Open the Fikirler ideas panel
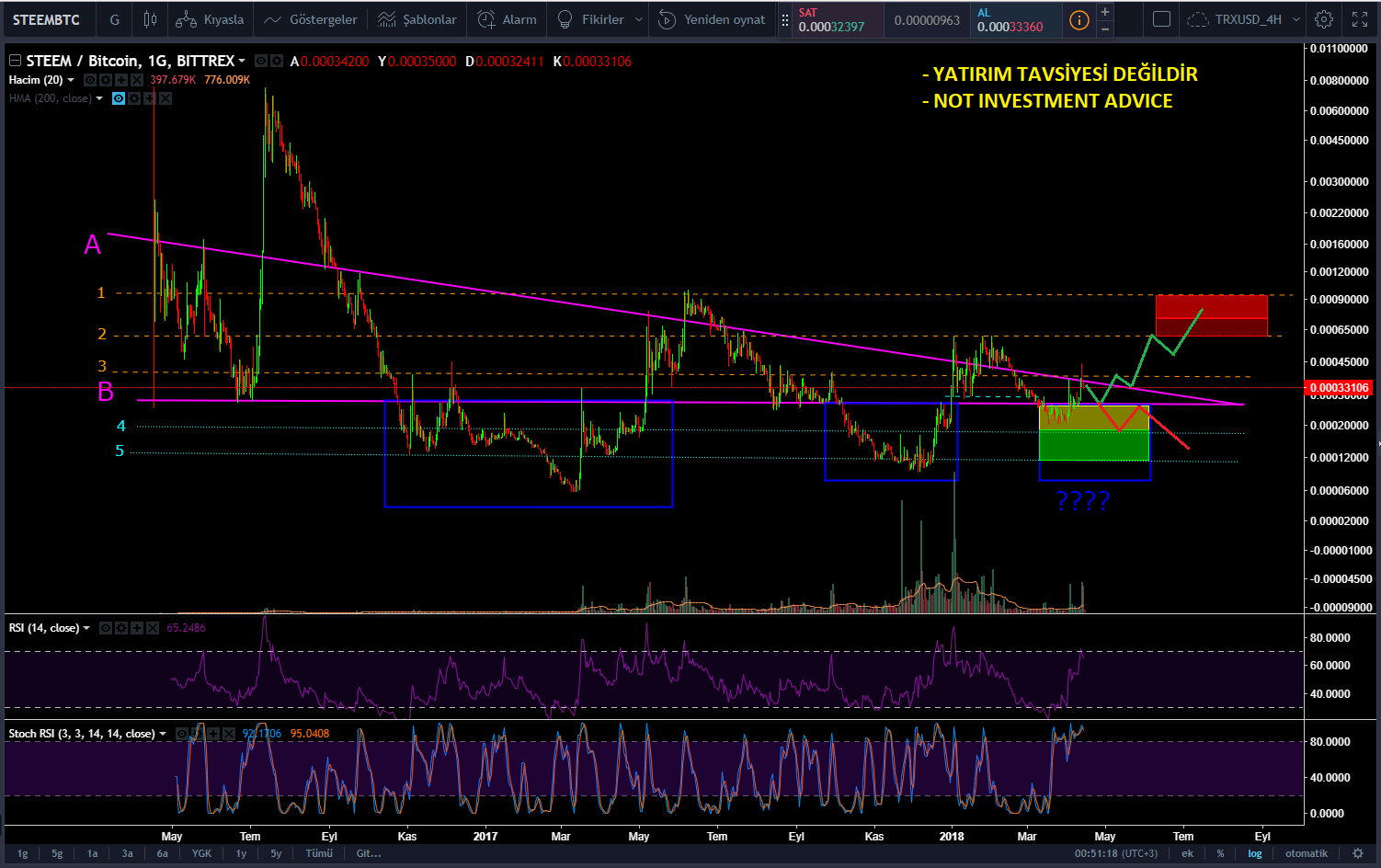Screen dimensions: 1381x868 [x=590, y=19]
